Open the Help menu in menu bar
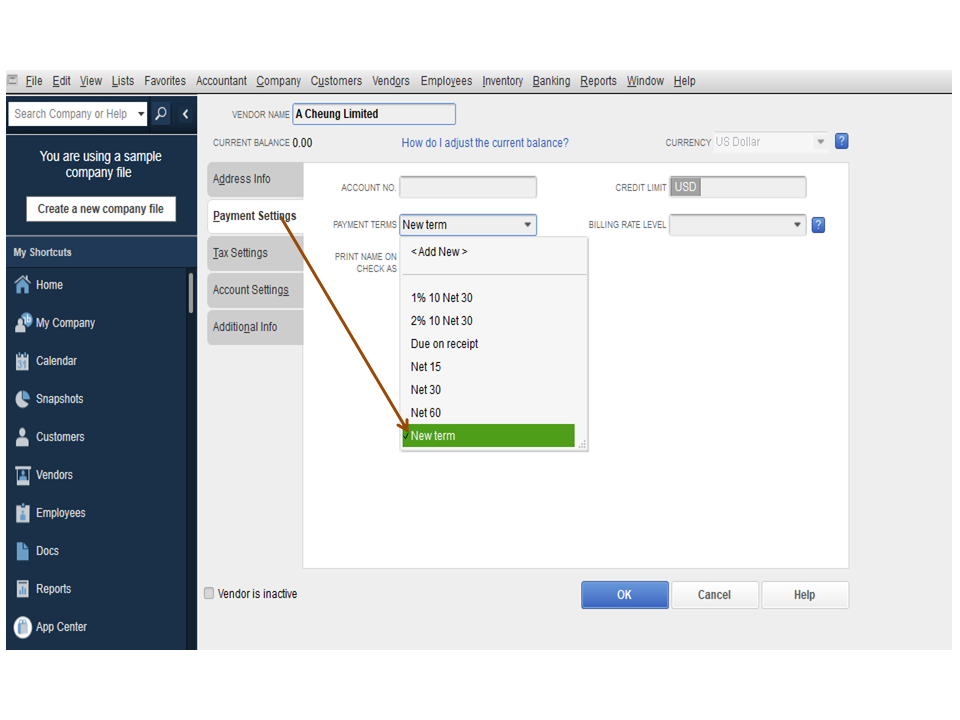The image size is (960, 720). [684, 81]
